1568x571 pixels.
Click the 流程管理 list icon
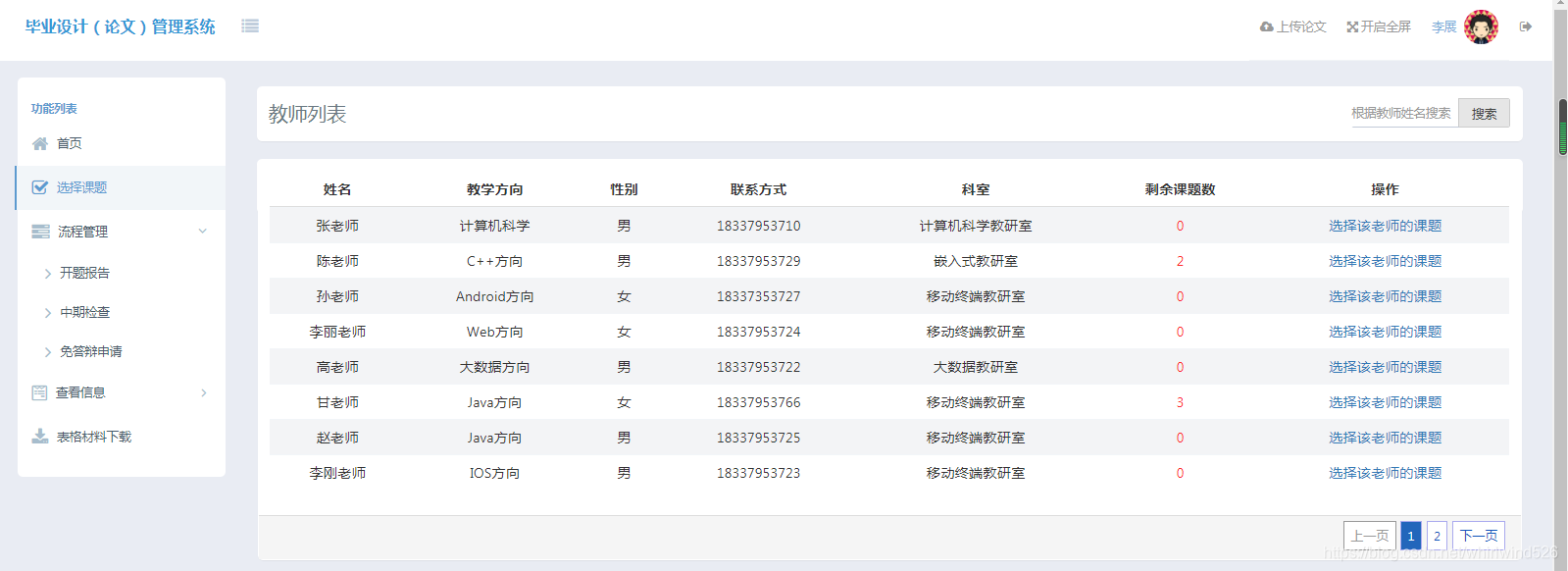pos(40,232)
